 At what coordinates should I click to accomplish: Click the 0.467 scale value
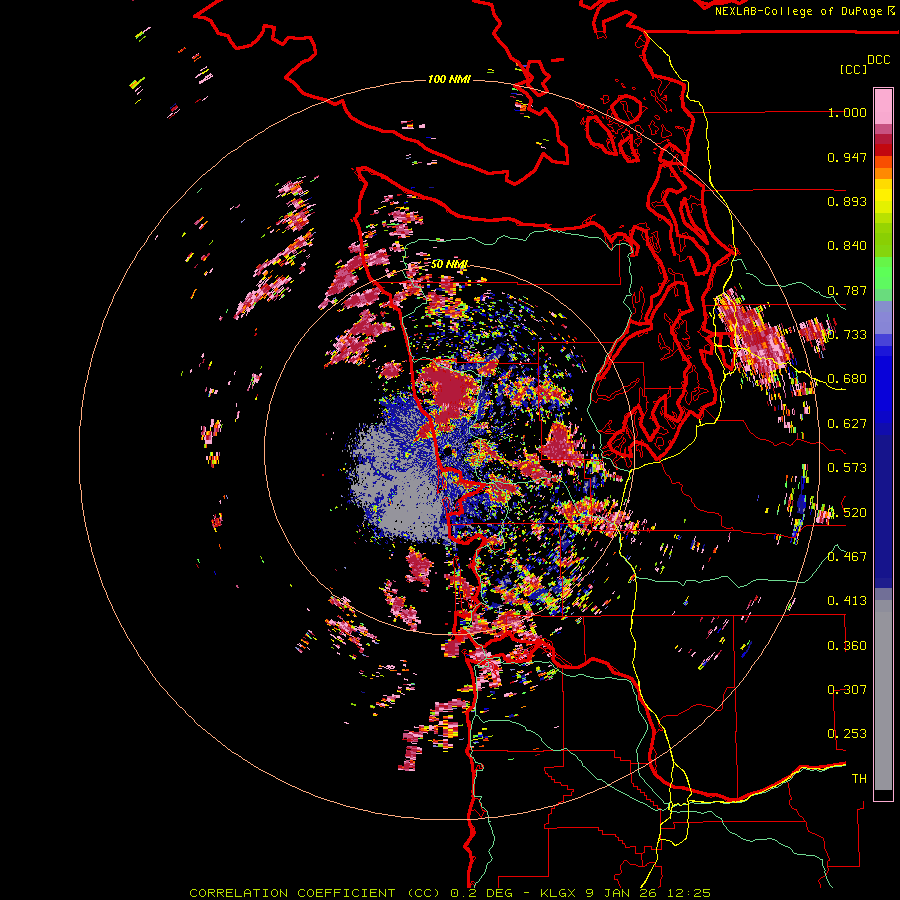pyautogui.click(x=847, y=557)
